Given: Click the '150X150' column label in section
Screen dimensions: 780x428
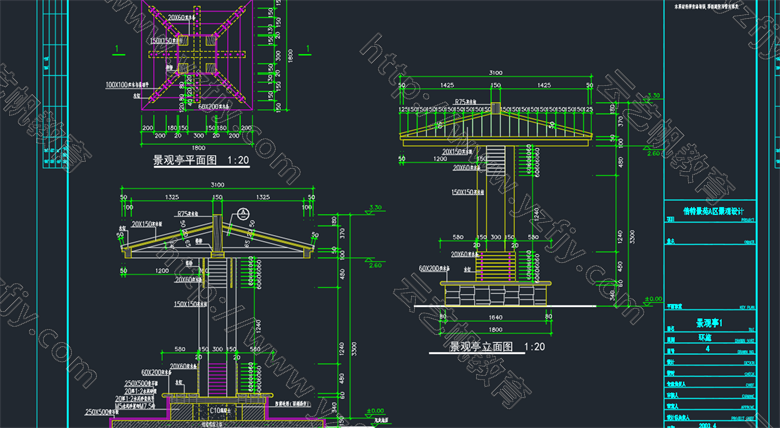Looking at the screenshot, I should 190,304.
